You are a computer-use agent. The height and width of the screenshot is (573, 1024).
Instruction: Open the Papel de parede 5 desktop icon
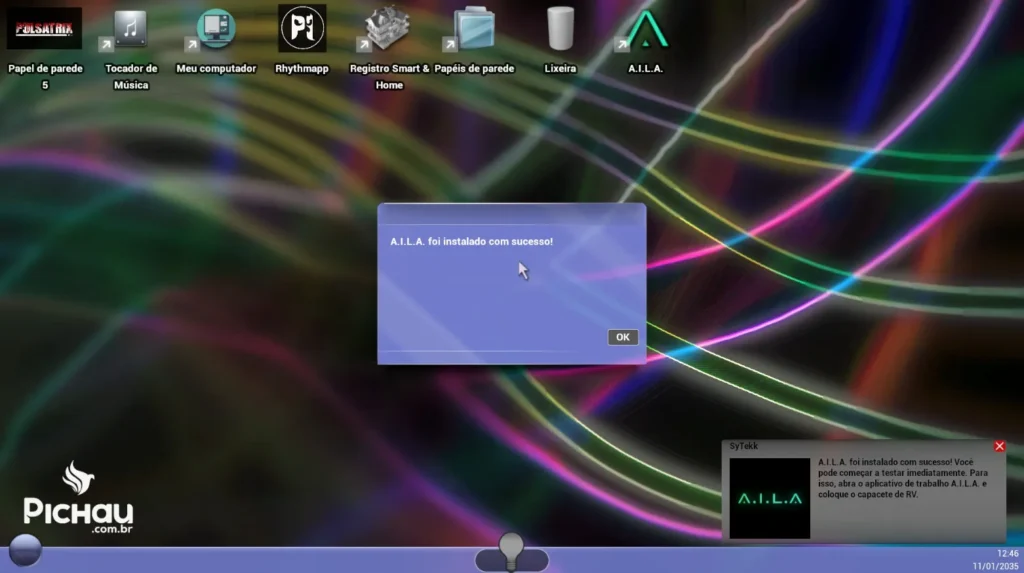[44, 29]
